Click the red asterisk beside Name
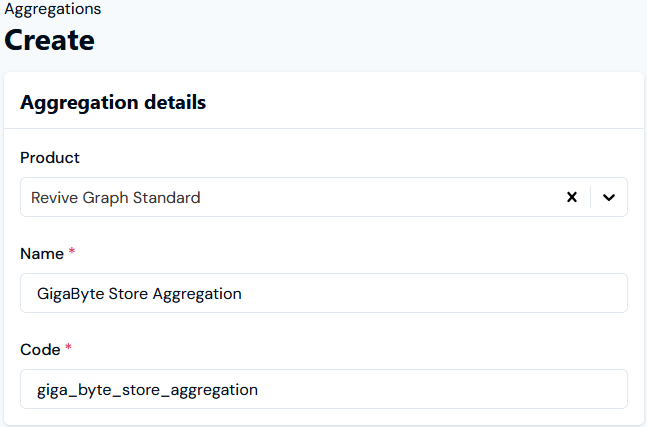Screen dimensions: 647x427 (x=72, y=254)
